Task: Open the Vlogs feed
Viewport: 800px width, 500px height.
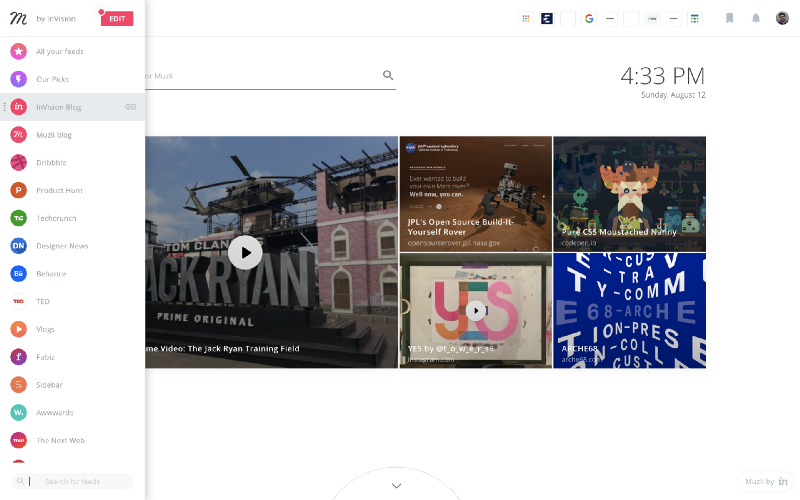Action: point(72,329)
